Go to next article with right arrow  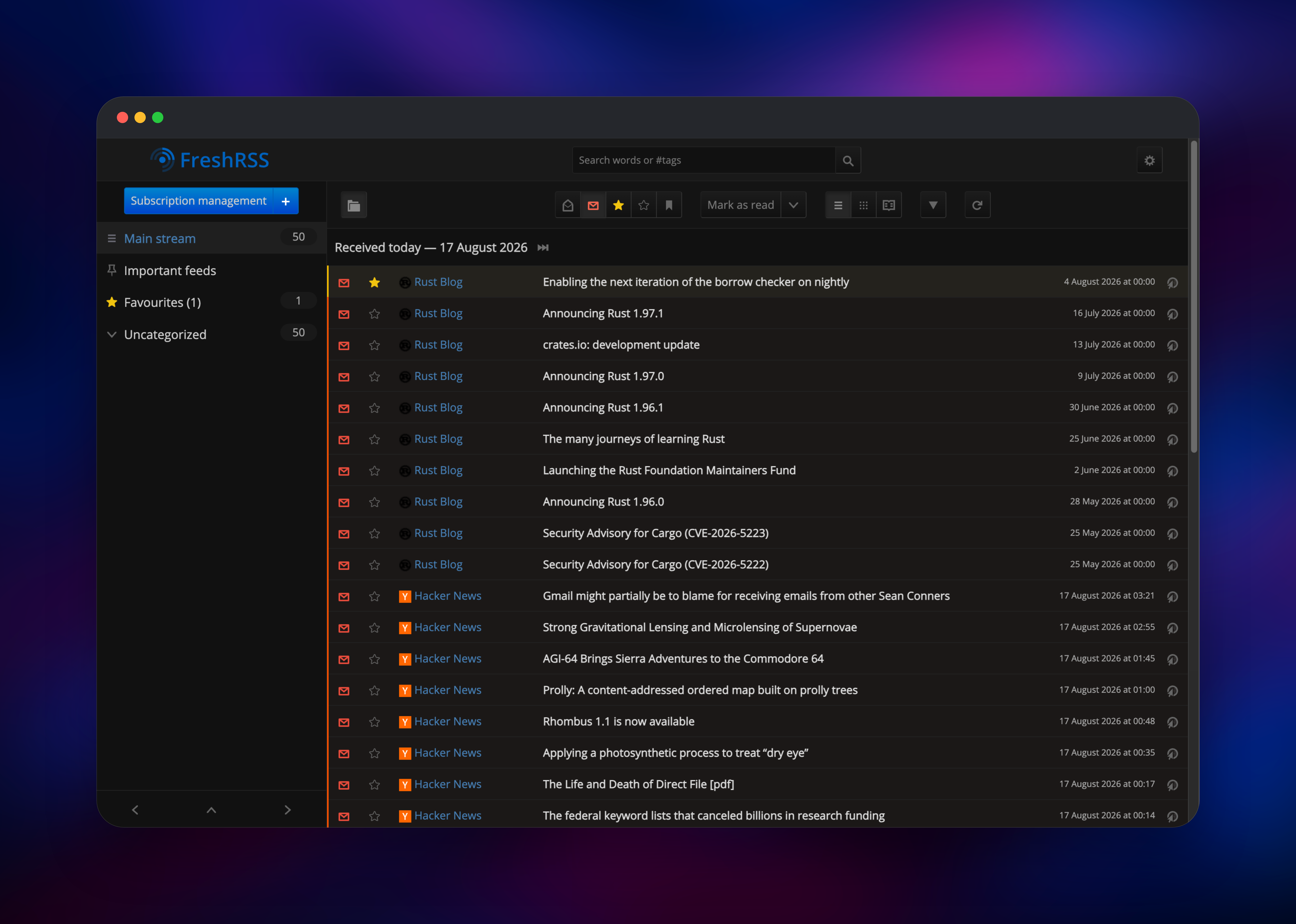click(x=287, y=810)
